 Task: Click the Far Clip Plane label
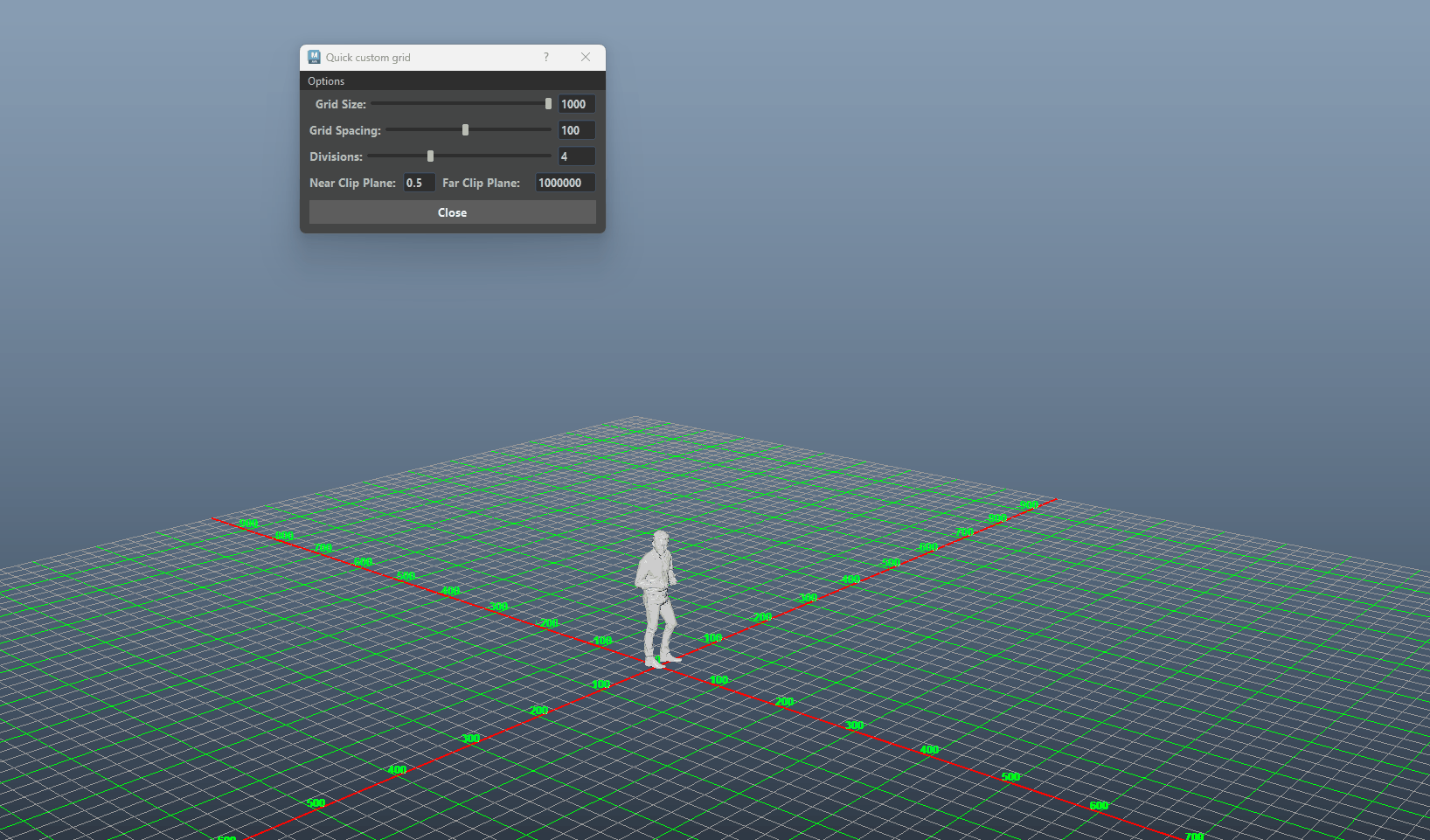point(481,183)
